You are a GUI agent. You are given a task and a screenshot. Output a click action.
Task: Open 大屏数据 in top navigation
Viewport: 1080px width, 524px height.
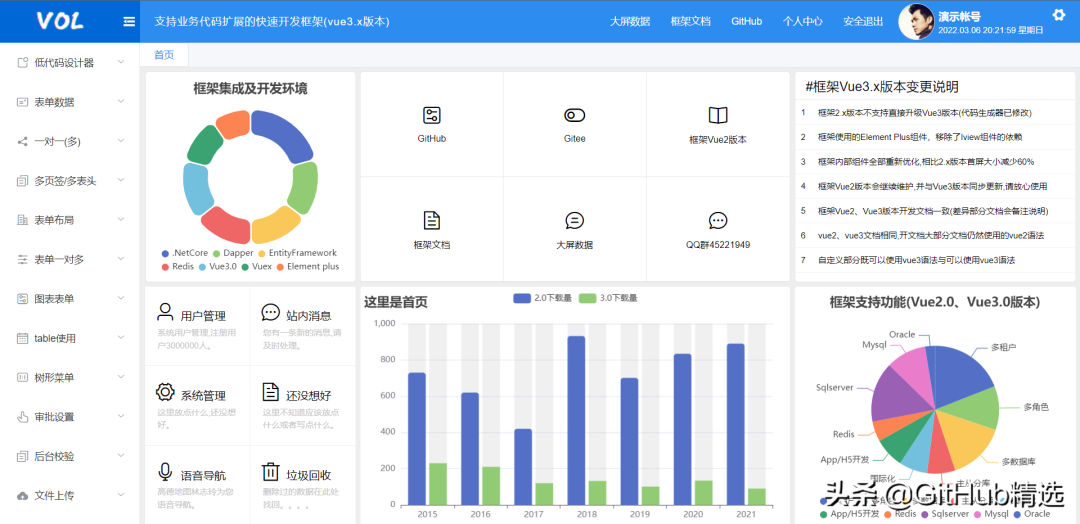point(630,21)
